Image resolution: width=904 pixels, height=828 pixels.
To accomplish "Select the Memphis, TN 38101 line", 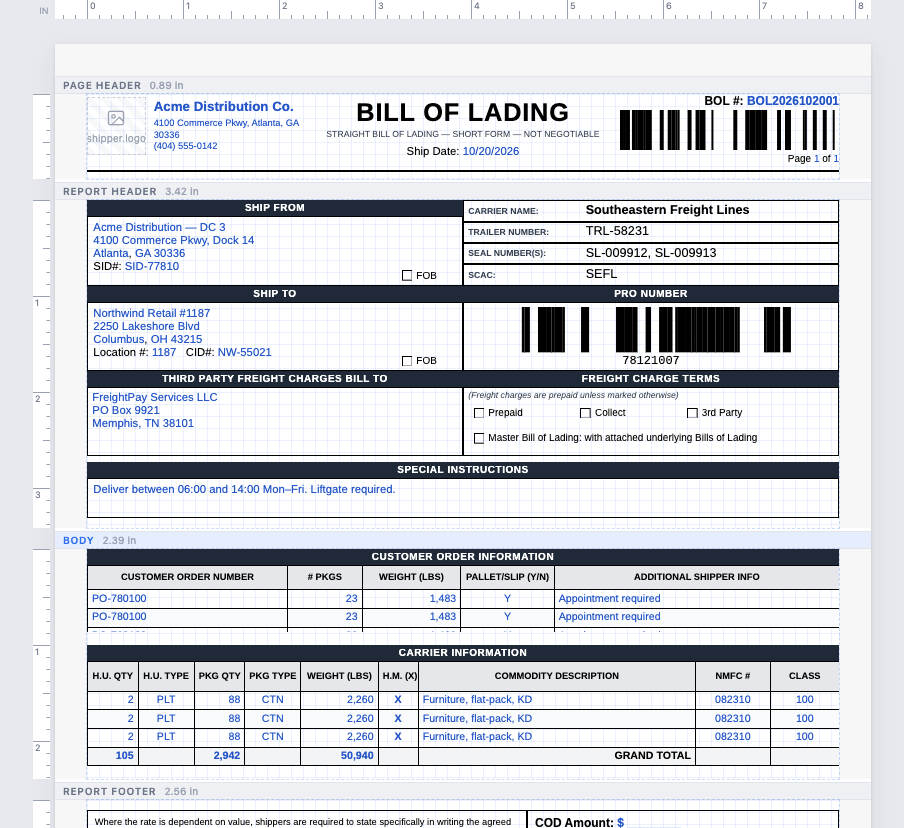I will pos(143,423).
